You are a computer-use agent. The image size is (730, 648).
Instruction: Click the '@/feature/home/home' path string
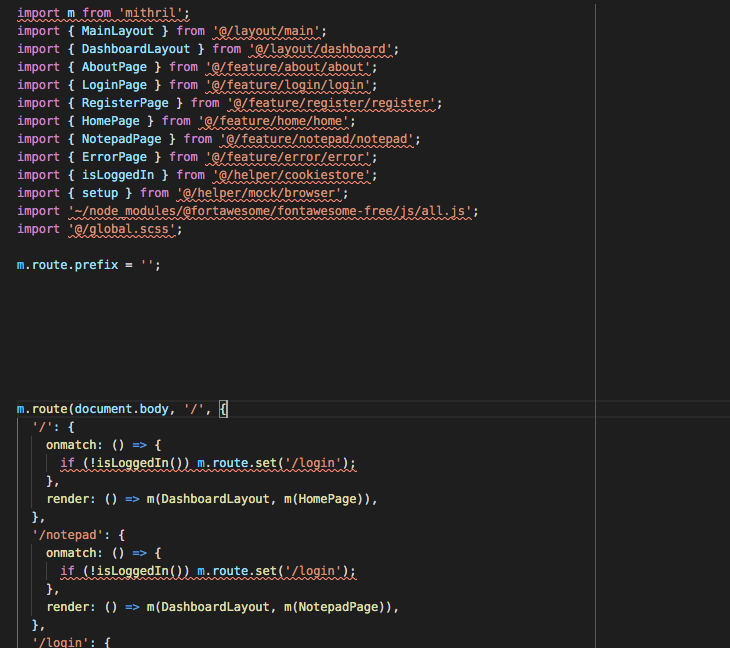tap(273, 122)
